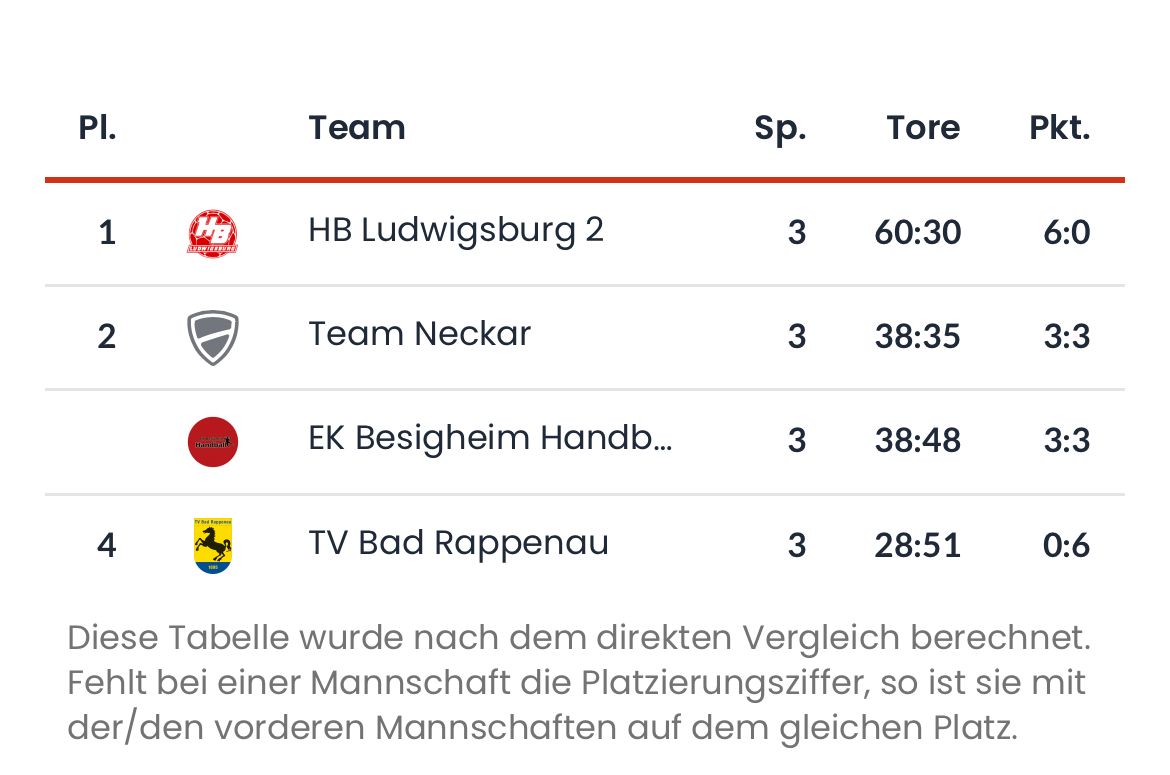
Task: Click the 6:0 points value
Action: pos(1066,233)
